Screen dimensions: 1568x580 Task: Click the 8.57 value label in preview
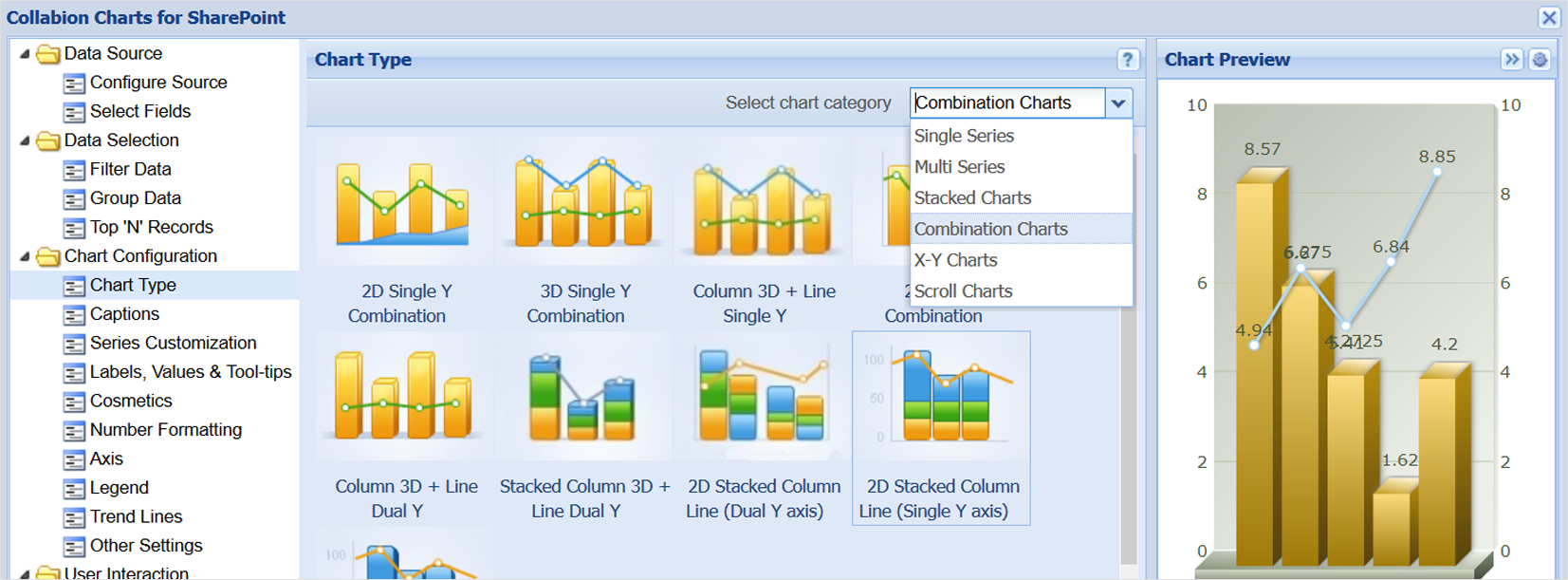click(1263, 149)
